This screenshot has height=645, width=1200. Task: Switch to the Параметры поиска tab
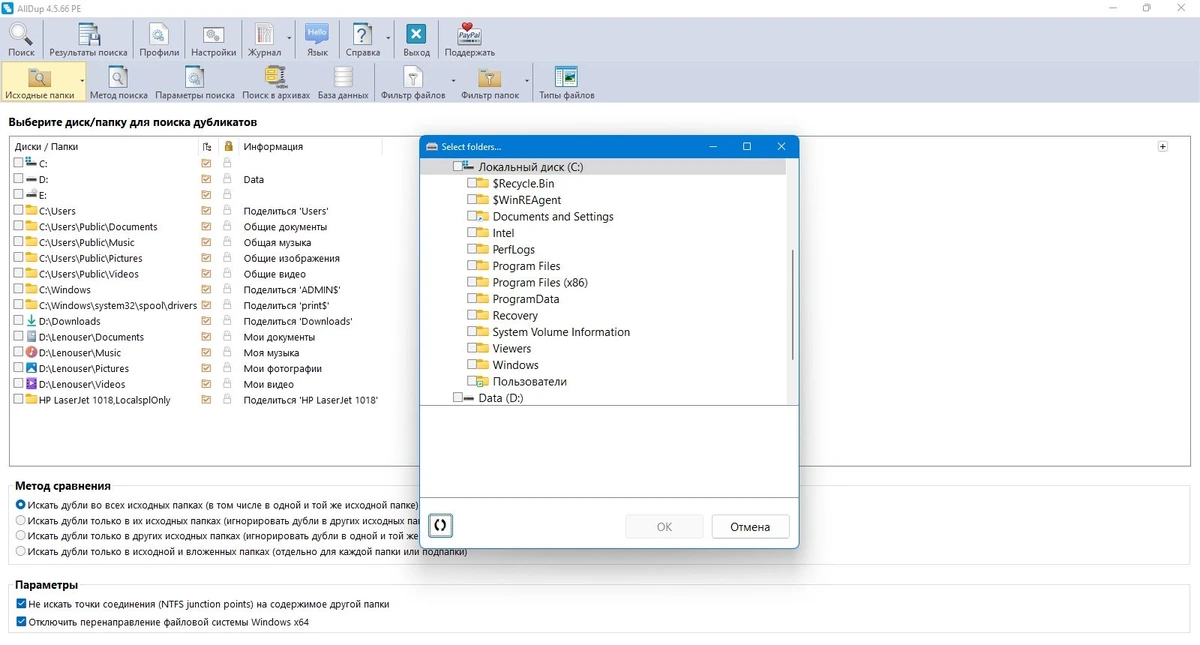(195, 83)
